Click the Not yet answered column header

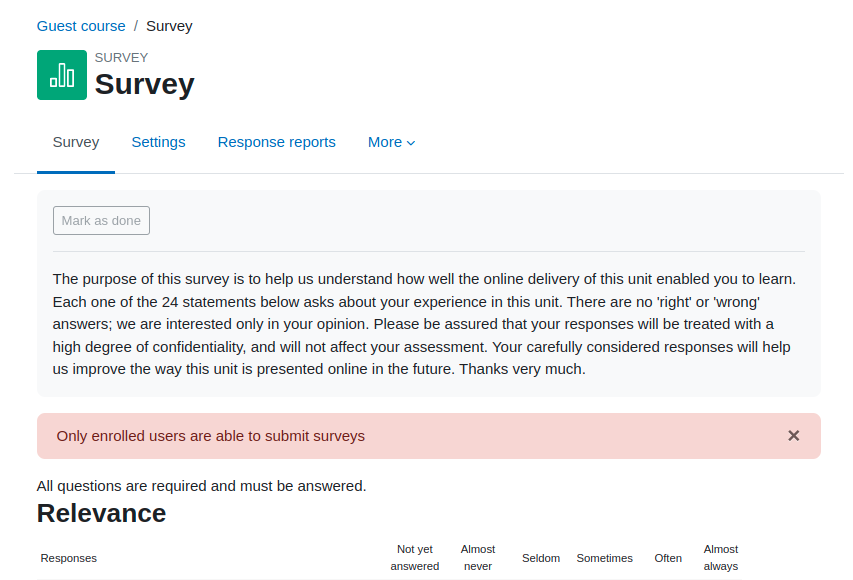pos(415,558)
